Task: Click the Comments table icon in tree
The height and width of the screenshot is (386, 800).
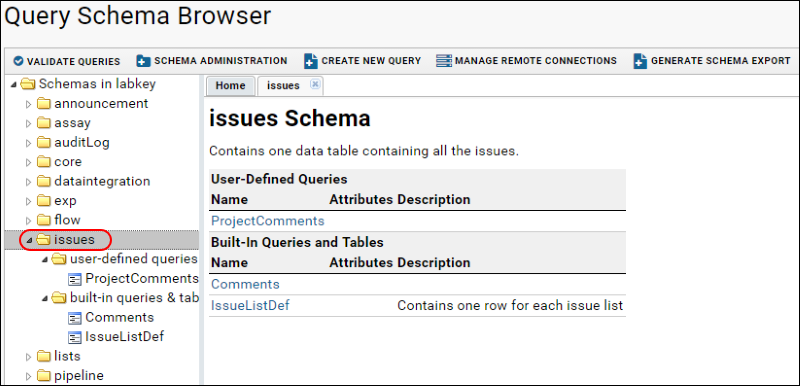Action: [x=75, y=318]
